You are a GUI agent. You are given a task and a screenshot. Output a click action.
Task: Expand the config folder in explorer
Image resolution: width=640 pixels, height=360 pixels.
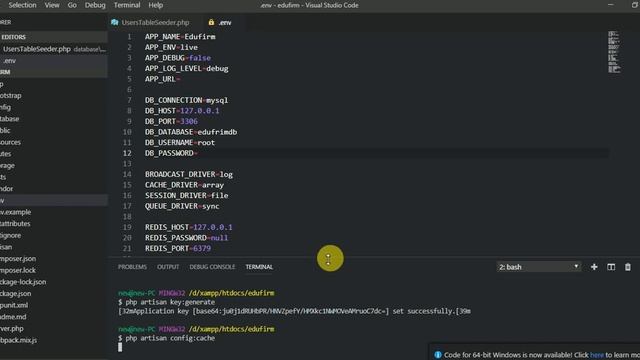(6, 107)
